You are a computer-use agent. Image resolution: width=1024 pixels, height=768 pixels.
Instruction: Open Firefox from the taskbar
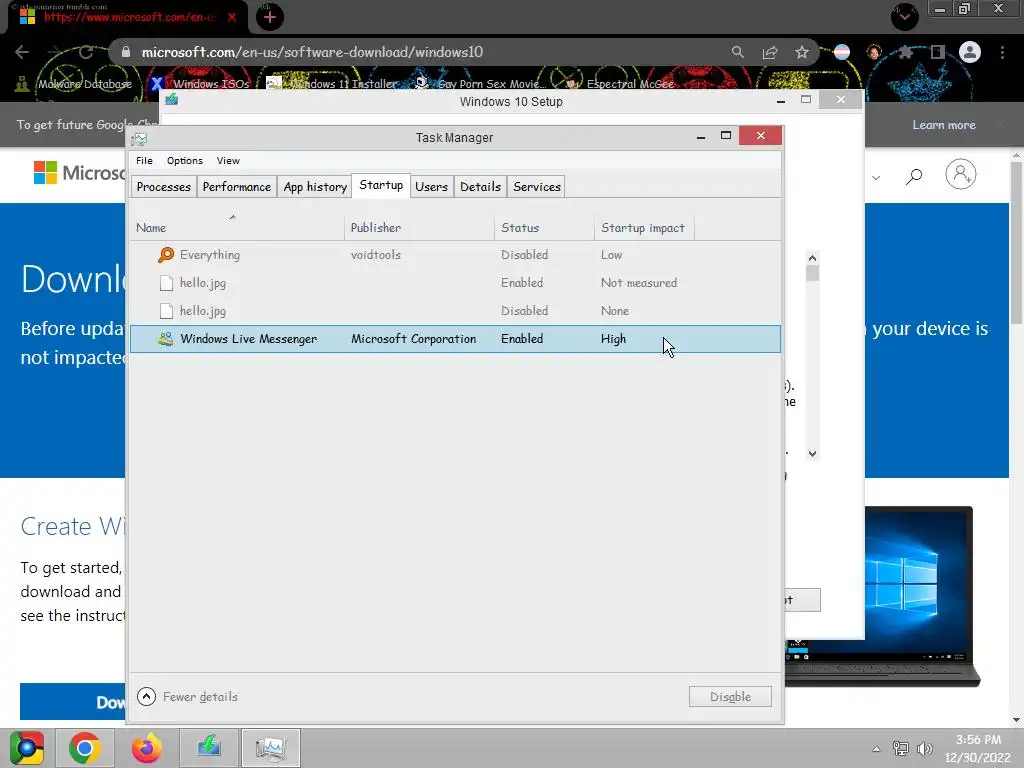(146, 748)
